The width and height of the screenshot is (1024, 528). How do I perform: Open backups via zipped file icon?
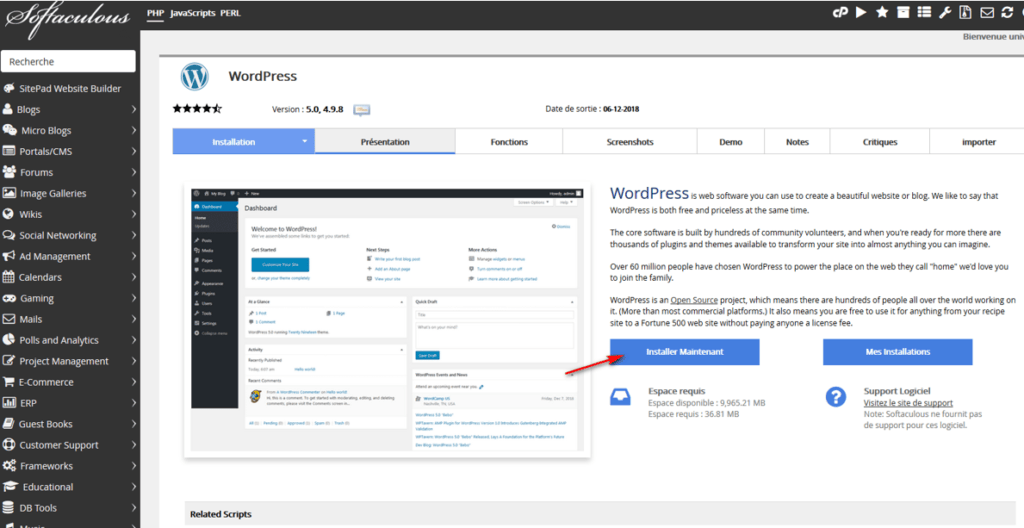[x=965, y=12]
